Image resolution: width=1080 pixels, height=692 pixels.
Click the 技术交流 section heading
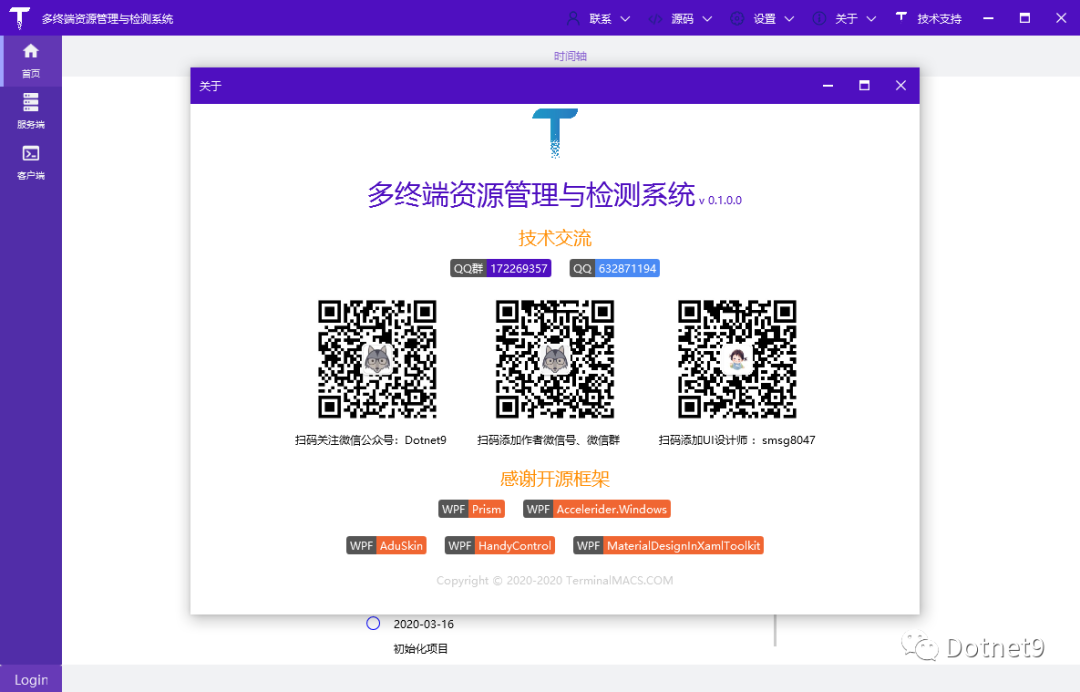point(555,238)
